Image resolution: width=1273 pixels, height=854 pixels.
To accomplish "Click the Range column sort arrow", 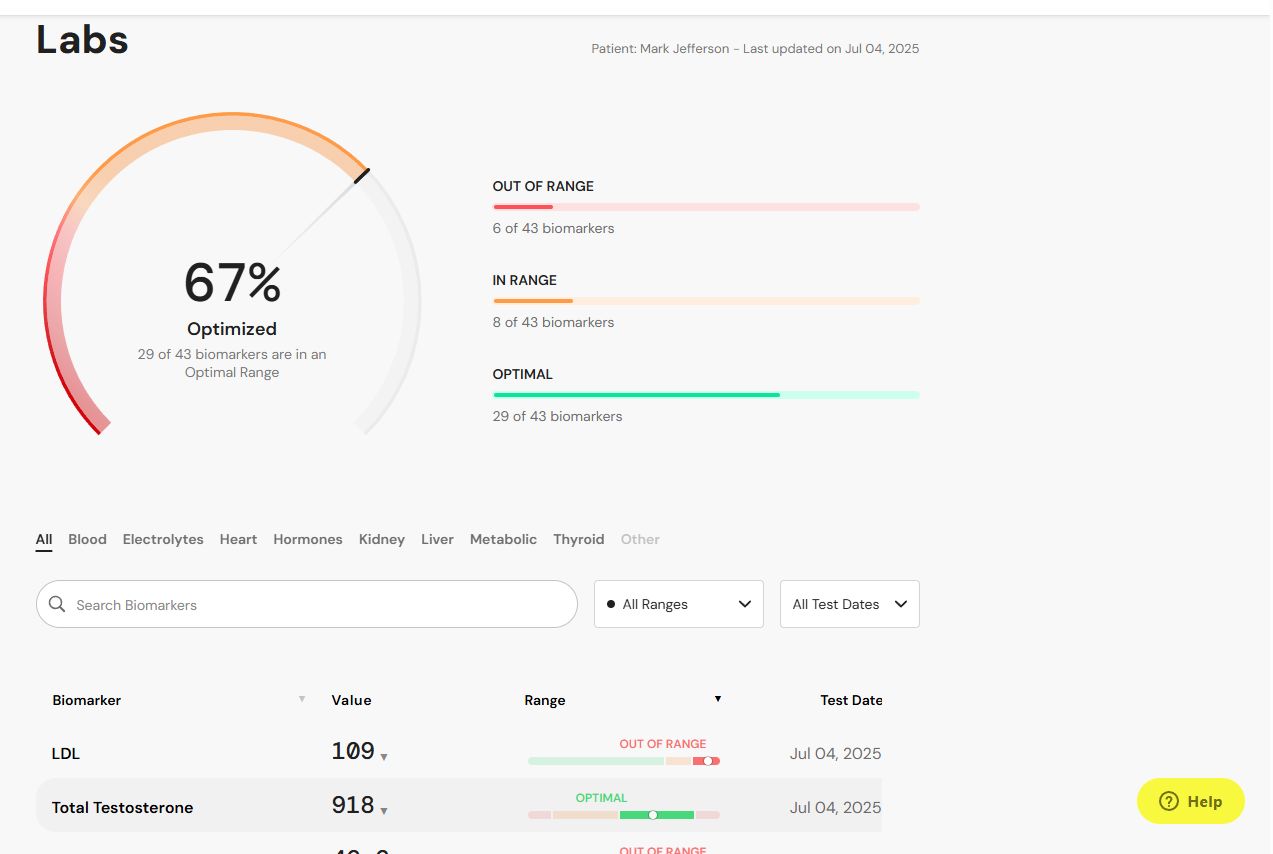I will coord(718,699).
